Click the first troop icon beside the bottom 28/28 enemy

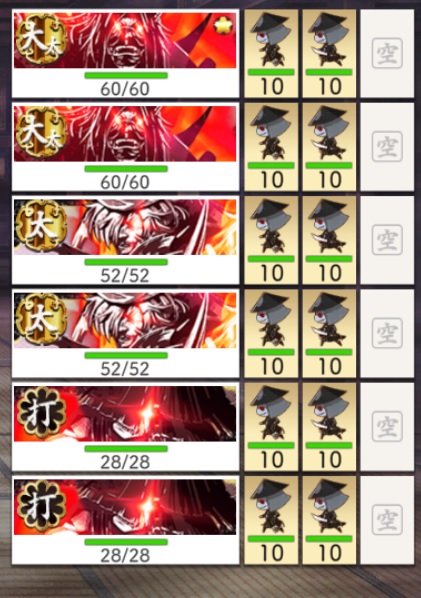click(x=271, y=520)
